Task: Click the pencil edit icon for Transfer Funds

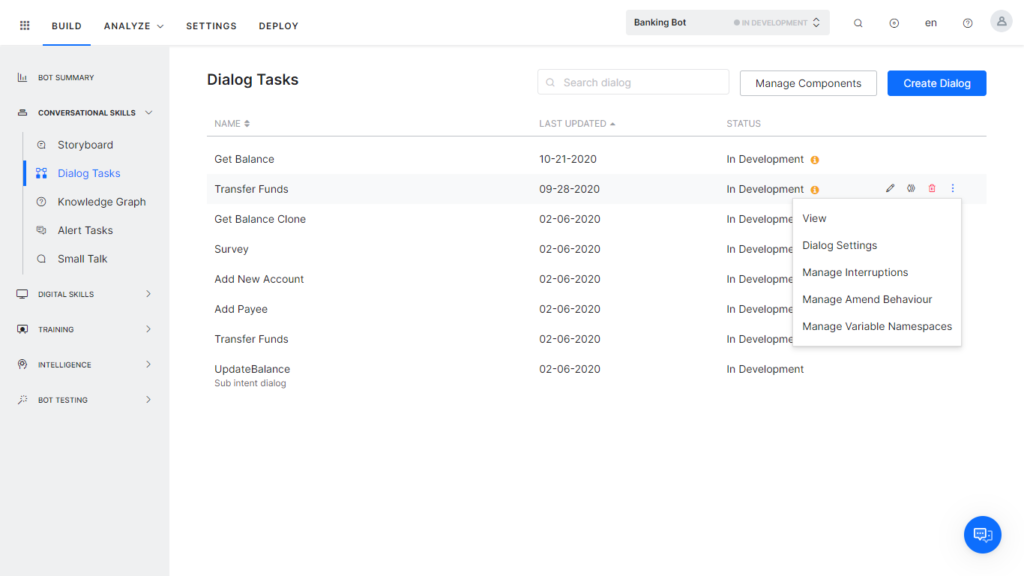Action: [890, 189]
